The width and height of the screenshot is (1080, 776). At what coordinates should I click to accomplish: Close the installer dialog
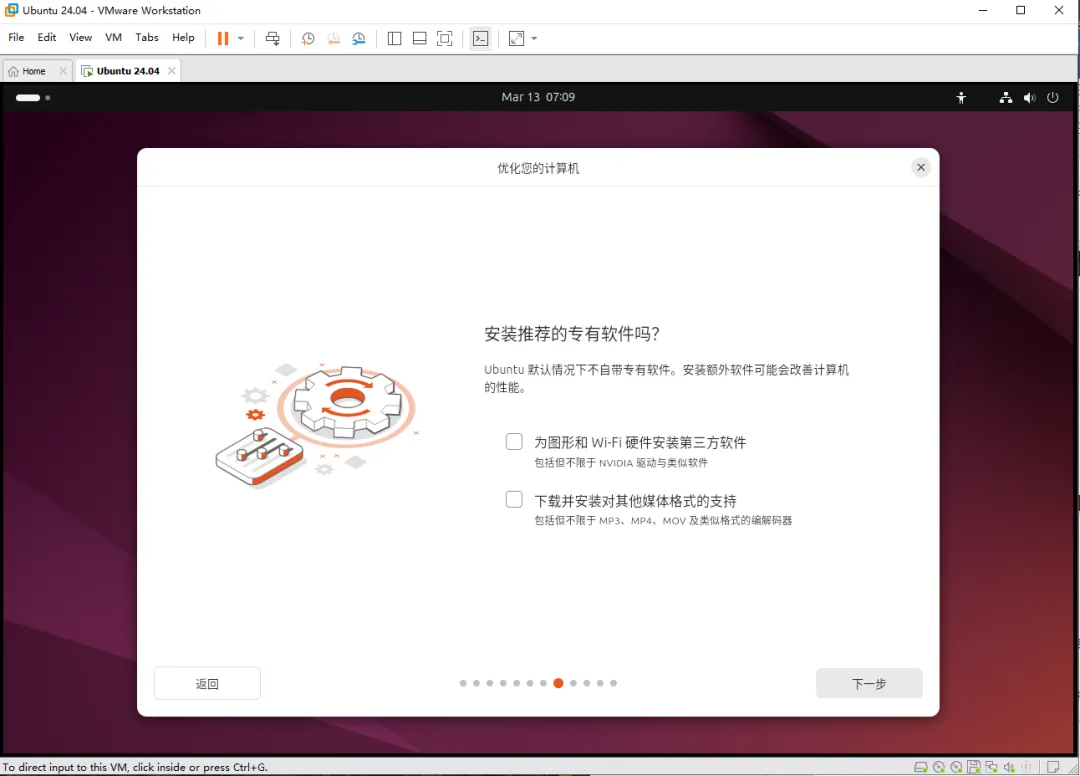point(921,167)
